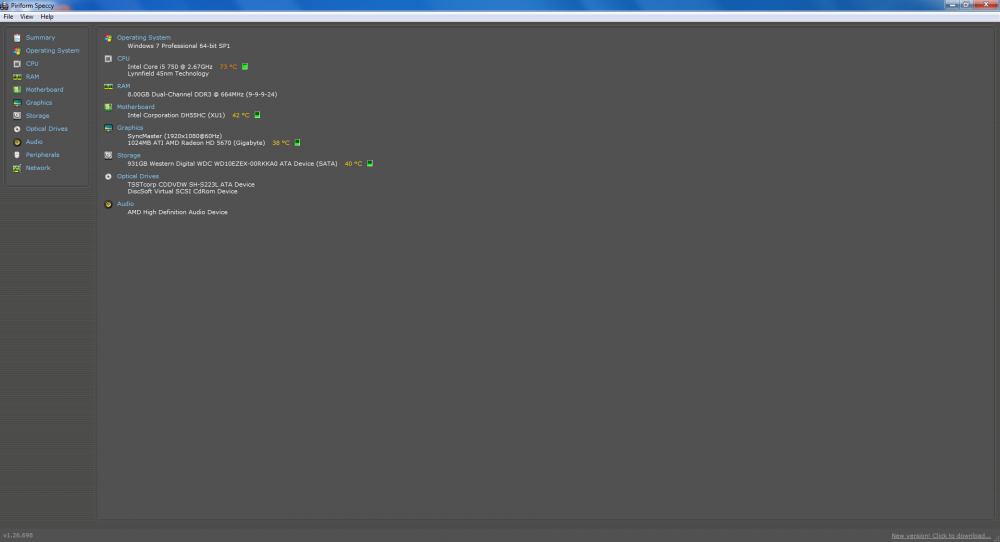The image size is (1000, 542).
Task: Click CPU temperature 73 °C reading
Action: [228, 67]
